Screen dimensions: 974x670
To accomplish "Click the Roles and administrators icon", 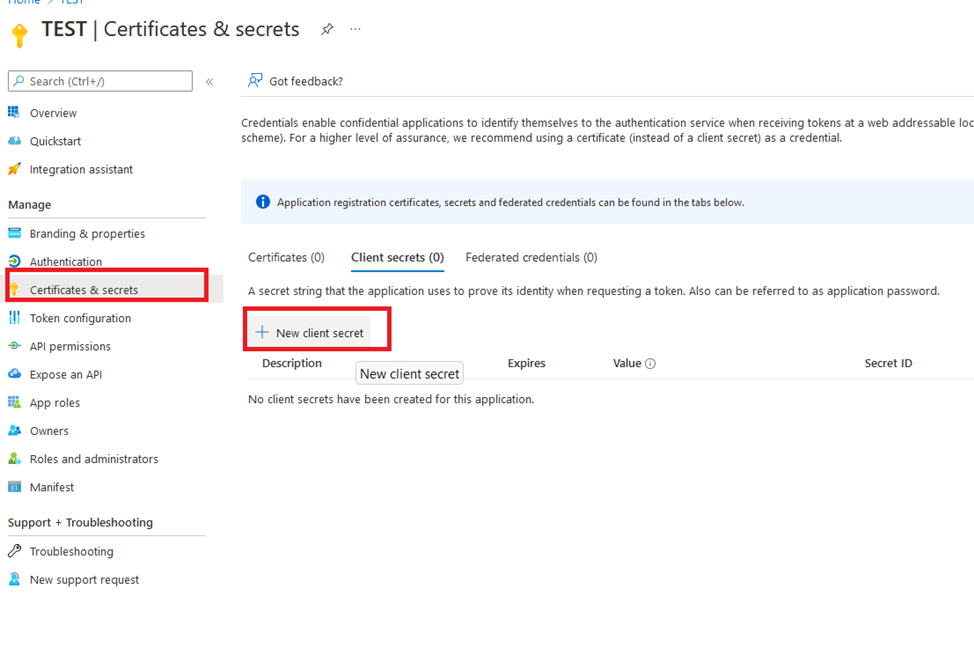I will [x=14, y=458].
